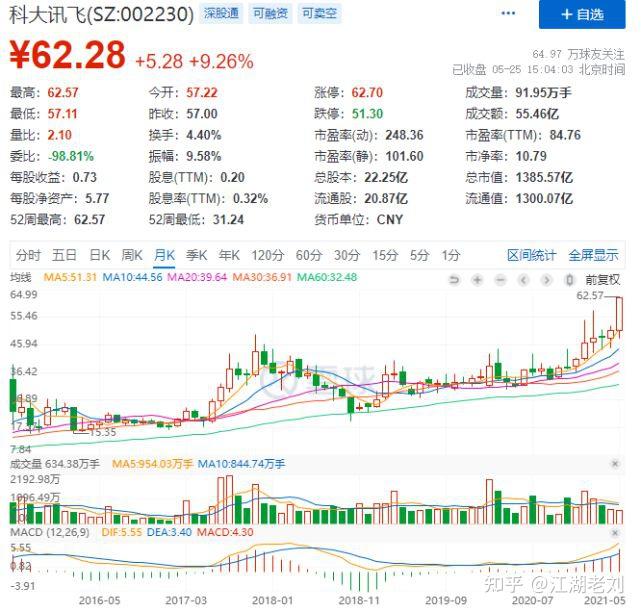641x612 pixels.
Task: Add stock with +自选 button
Action: tap(582, 15)
